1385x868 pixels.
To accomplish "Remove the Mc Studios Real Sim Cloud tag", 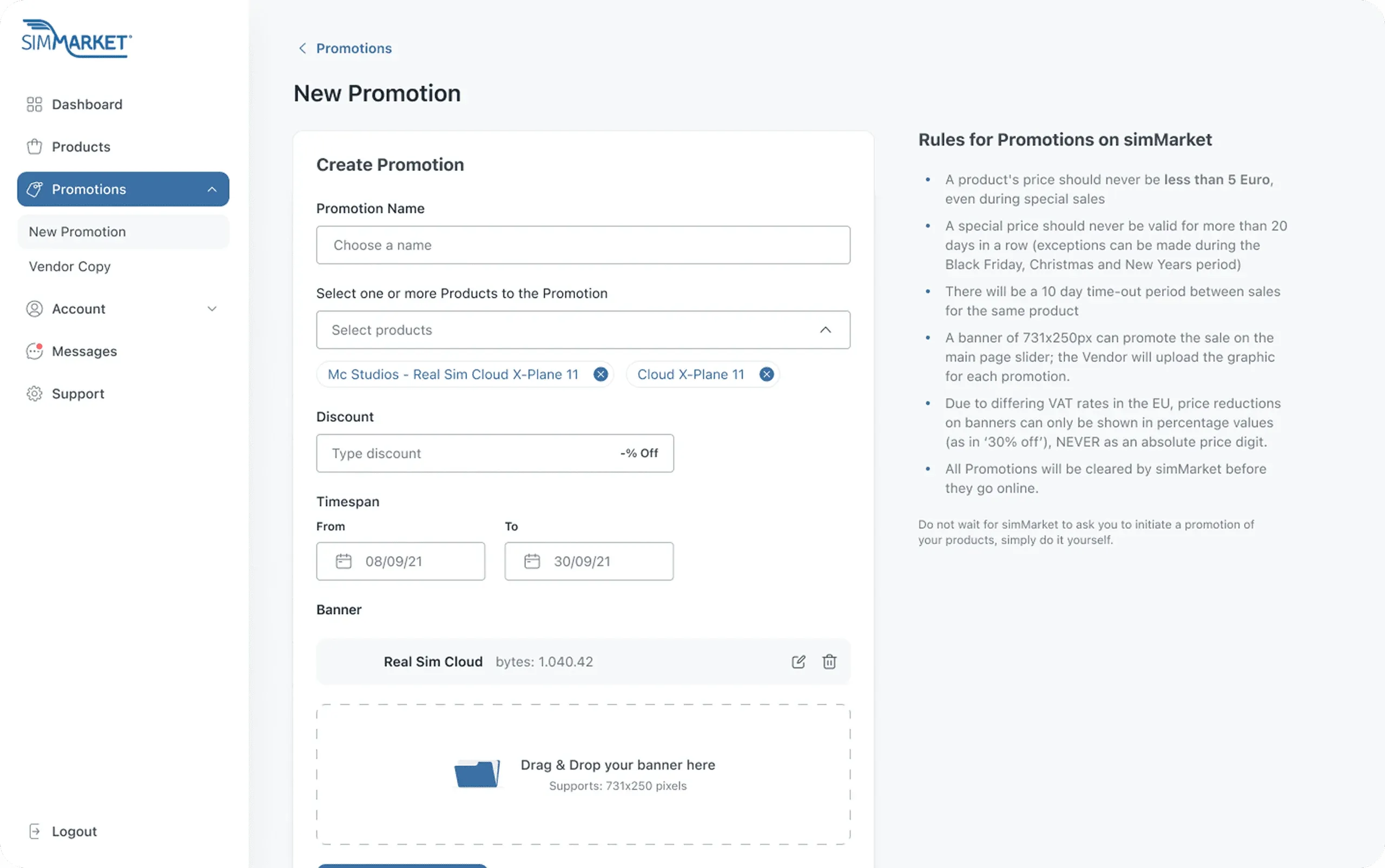I will (601, 374).
